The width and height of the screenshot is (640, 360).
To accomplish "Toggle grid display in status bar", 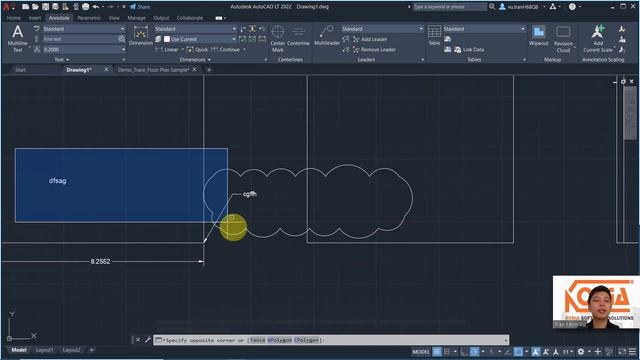I will 437,351.
